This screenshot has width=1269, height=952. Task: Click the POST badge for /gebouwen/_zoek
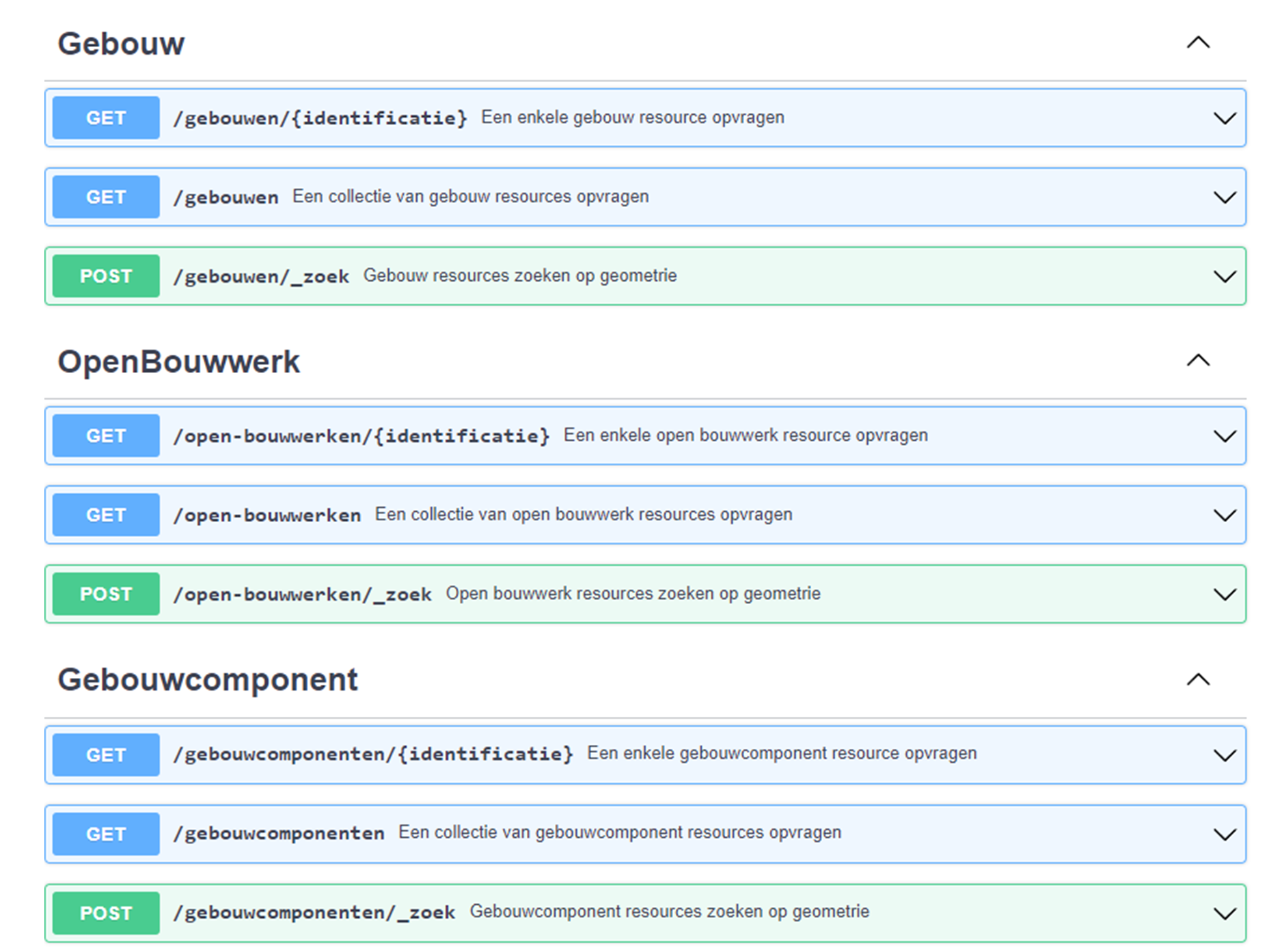pos(105,276)
